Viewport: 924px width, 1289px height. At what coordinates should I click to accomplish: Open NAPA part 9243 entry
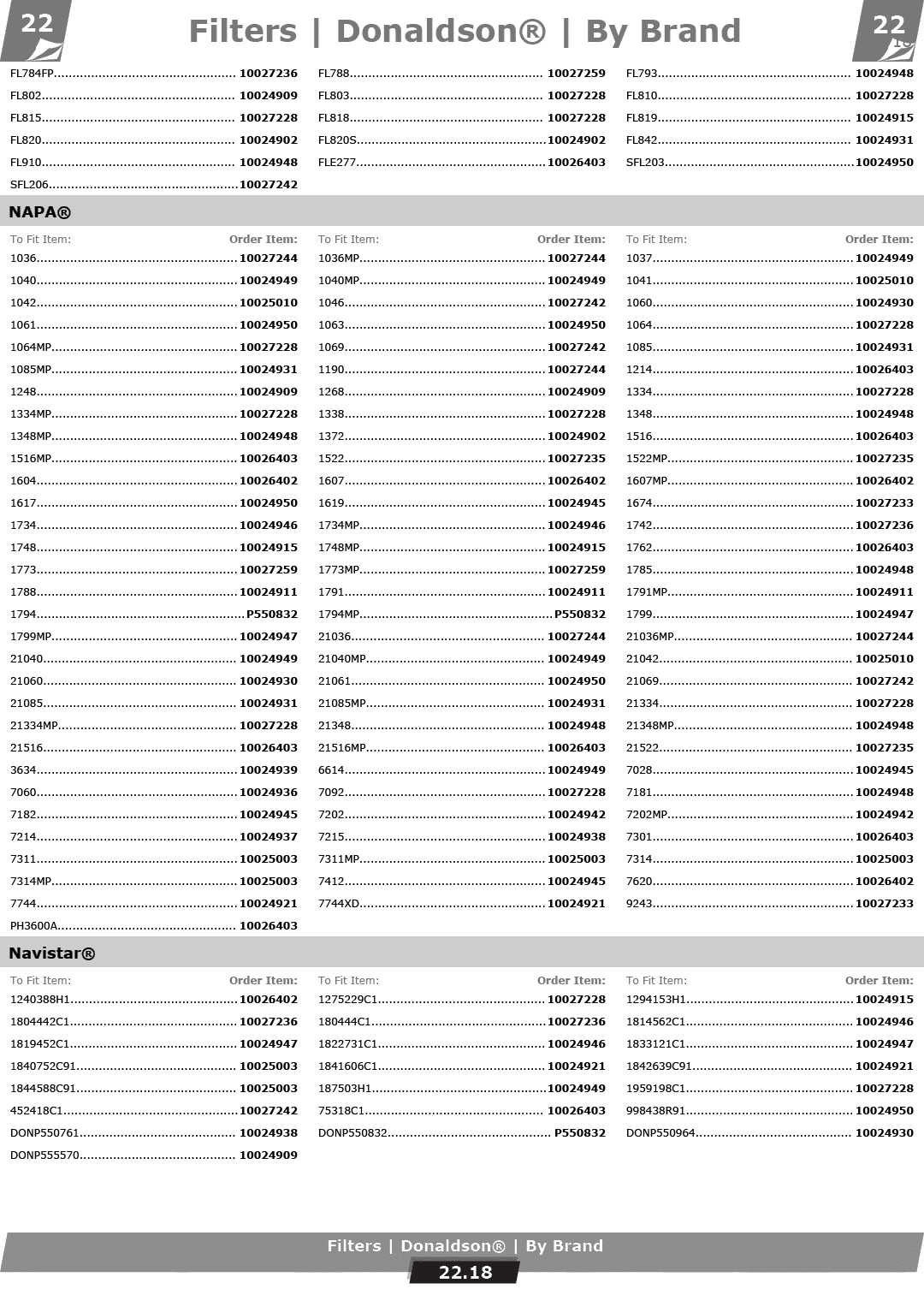639,903
